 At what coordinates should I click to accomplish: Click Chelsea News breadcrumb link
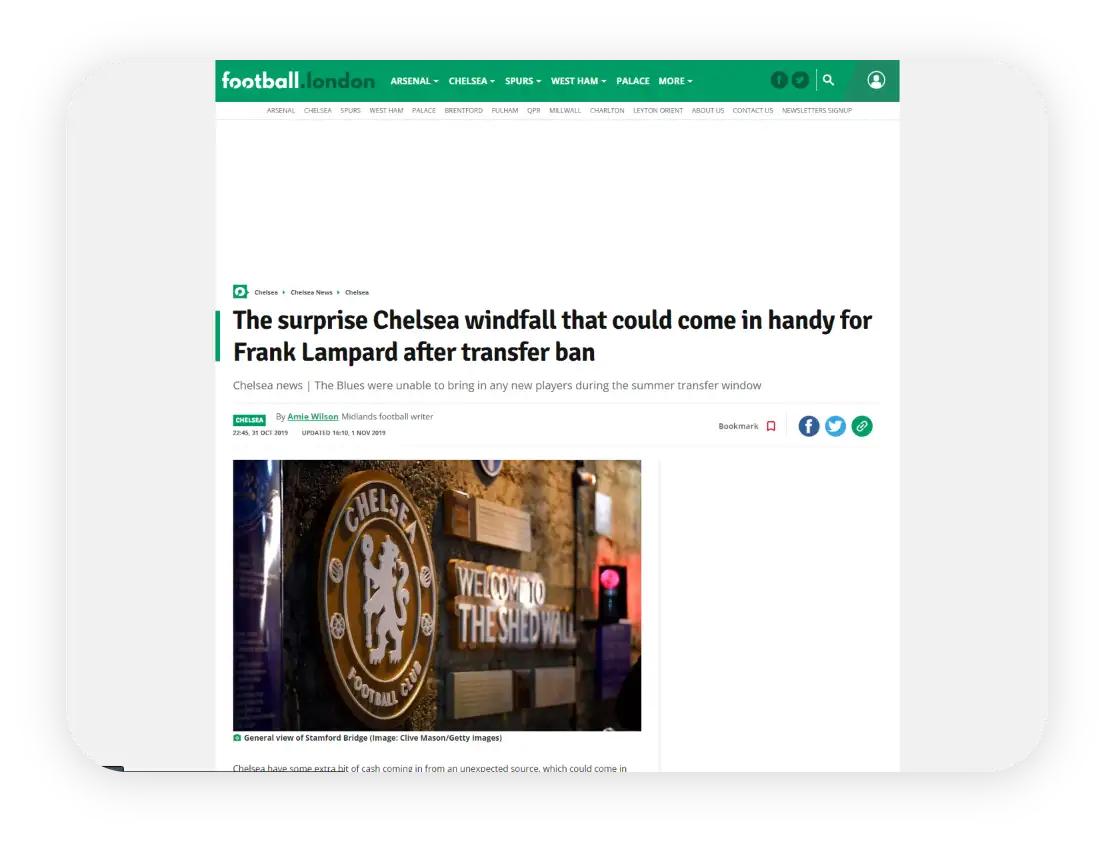point(311,293)
